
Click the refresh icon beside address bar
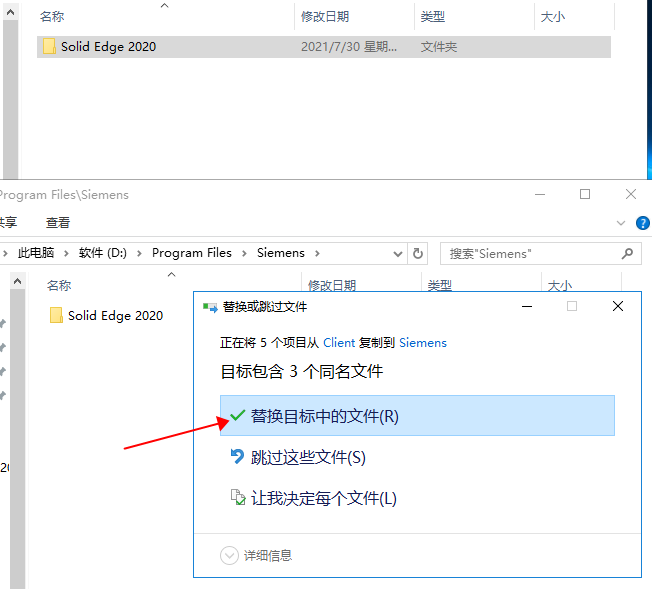419,254
